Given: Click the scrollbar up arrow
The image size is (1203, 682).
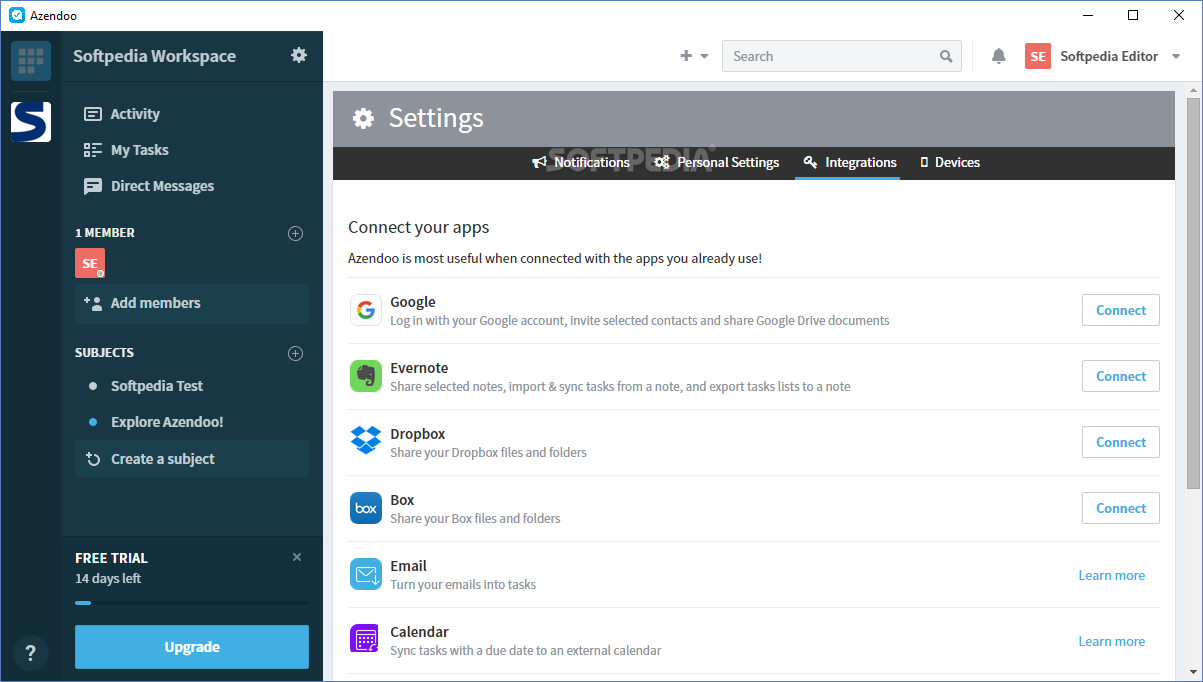Looking at the screenshot, I should click(x=1193, y=90).
